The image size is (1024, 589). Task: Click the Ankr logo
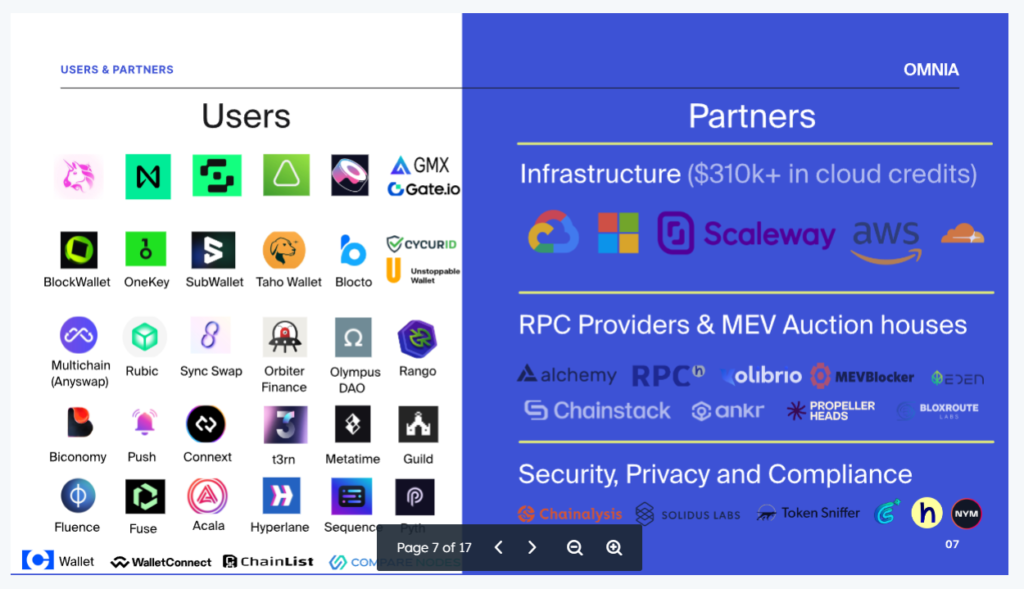[728, 411]
